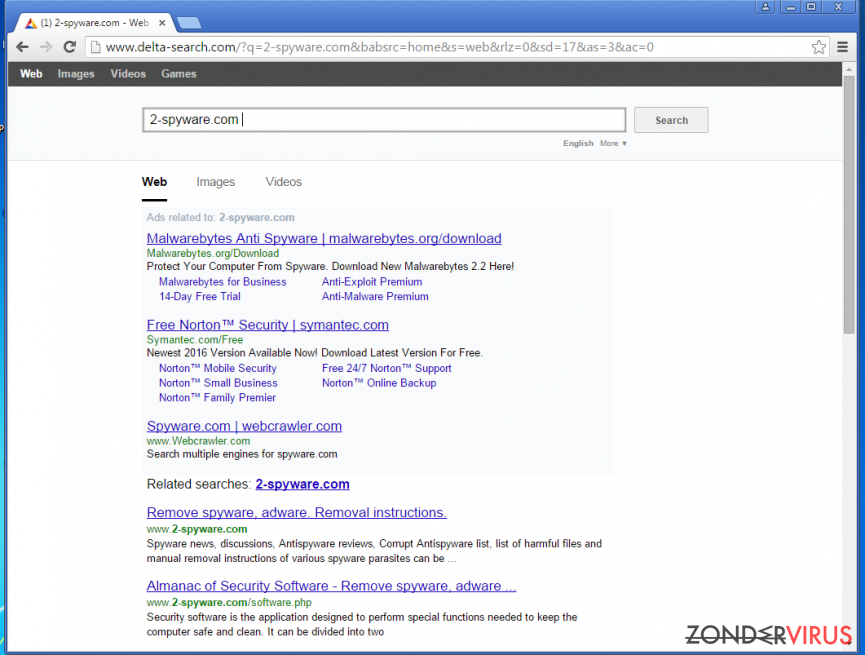Screen dimensions: 865x655
Task: Open the Anti-Malware Premium sublink
Action: click(x=375, y=297)
